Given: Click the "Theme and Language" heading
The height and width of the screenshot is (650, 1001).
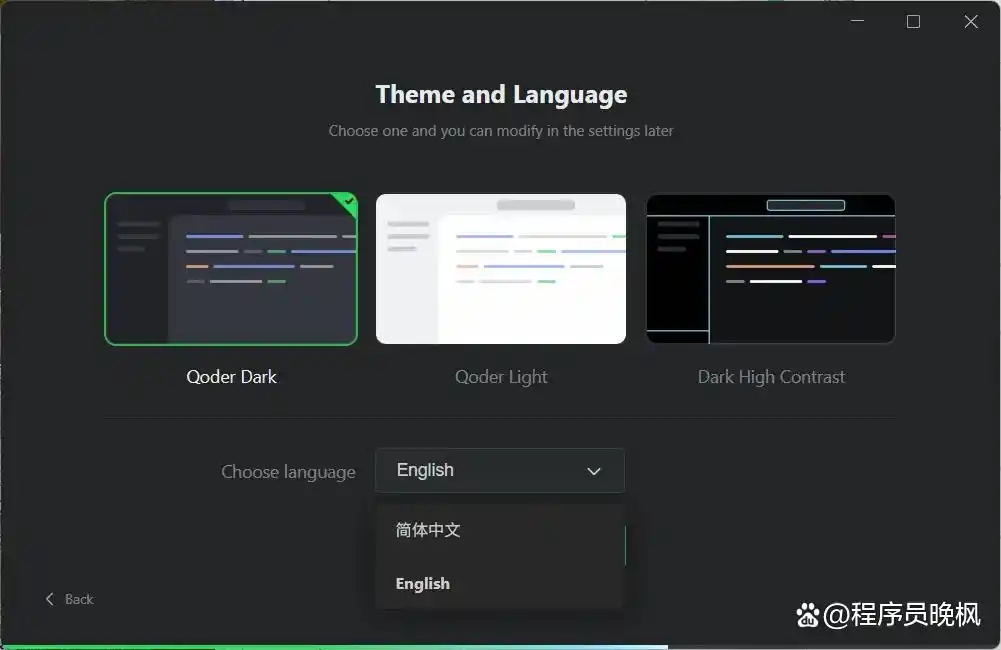Looking at the screenshot, I should tap(501, 95).
